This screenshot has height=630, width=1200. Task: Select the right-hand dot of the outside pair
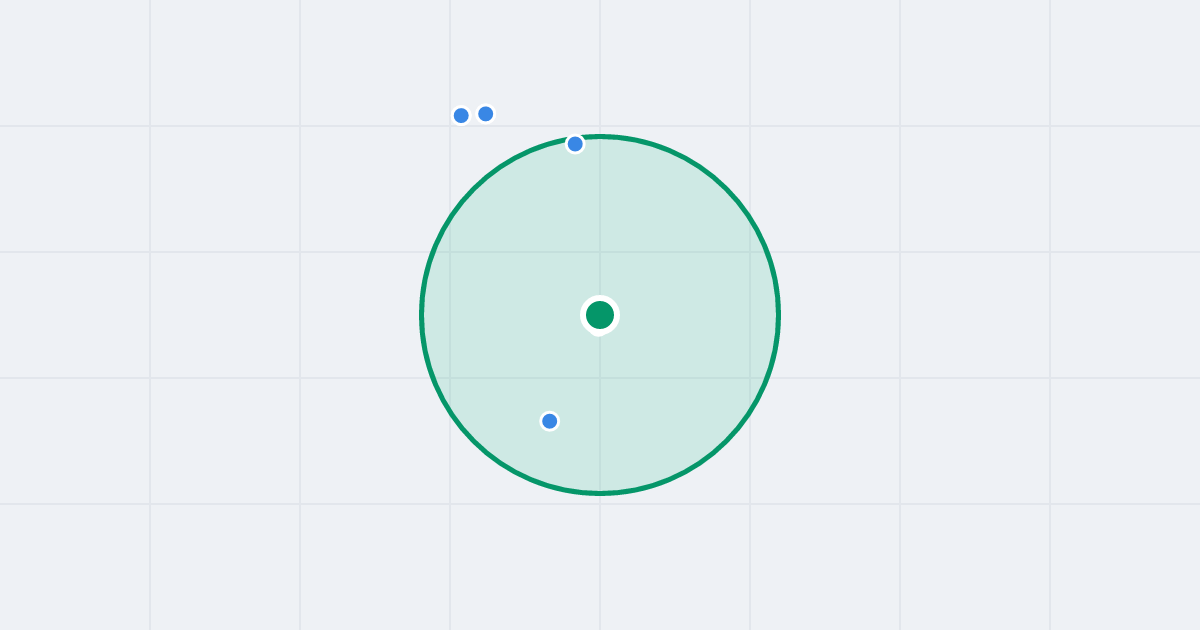(486, 114)
